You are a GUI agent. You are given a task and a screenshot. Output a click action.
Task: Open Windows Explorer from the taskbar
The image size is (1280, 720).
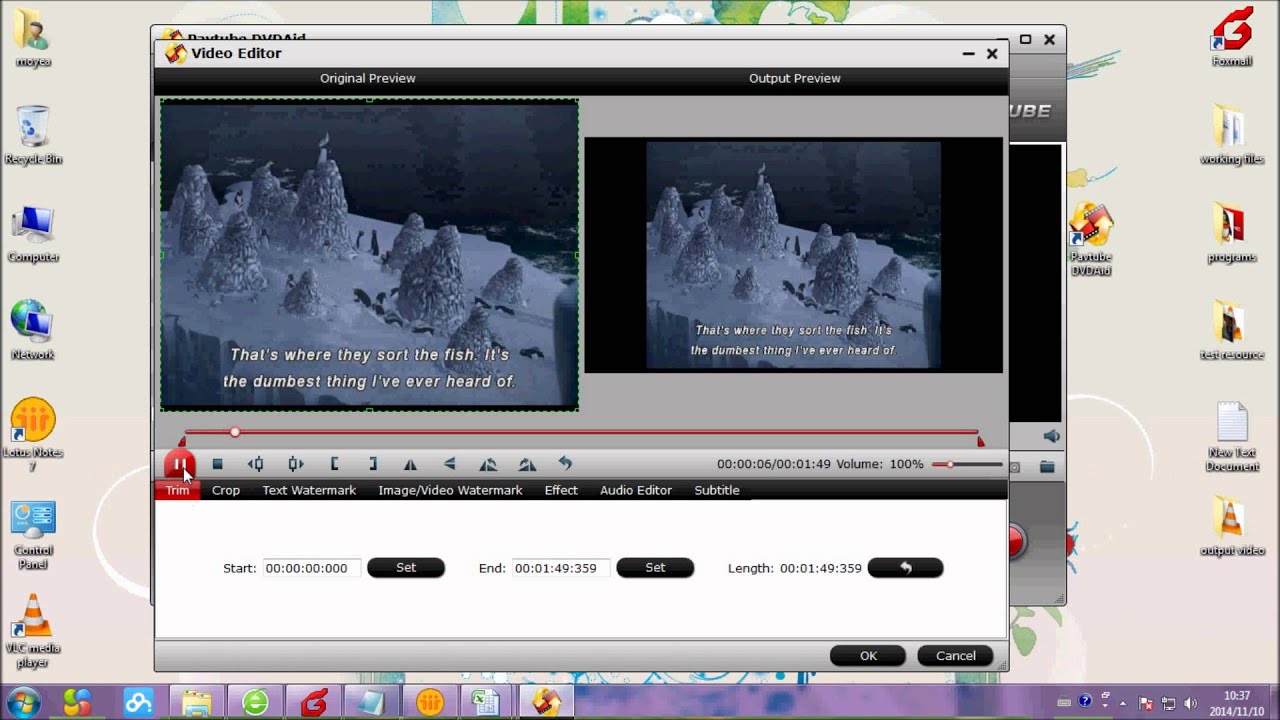197,702
